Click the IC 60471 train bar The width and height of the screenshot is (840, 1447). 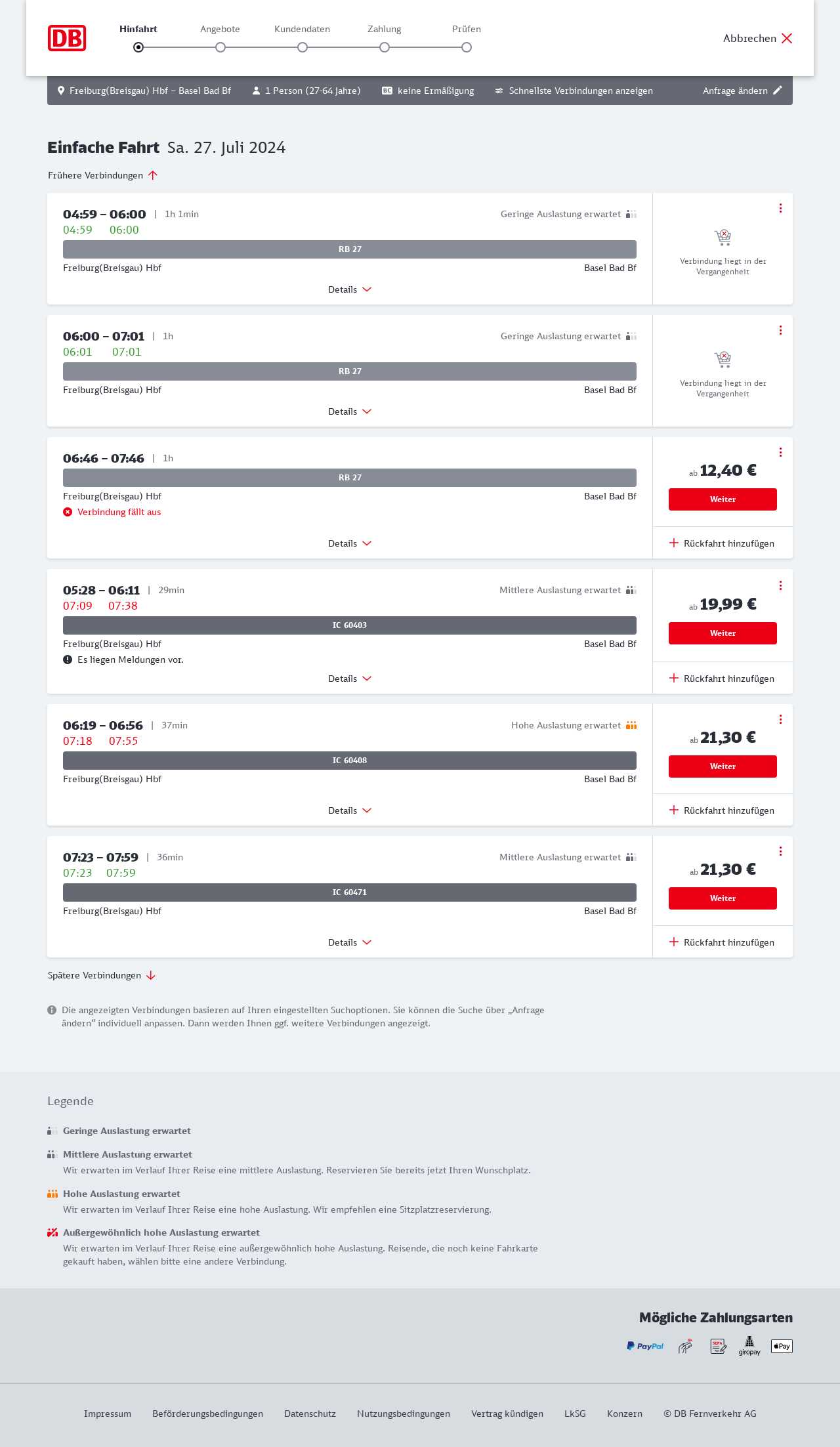pyautogui.click(x=350, y=892)
